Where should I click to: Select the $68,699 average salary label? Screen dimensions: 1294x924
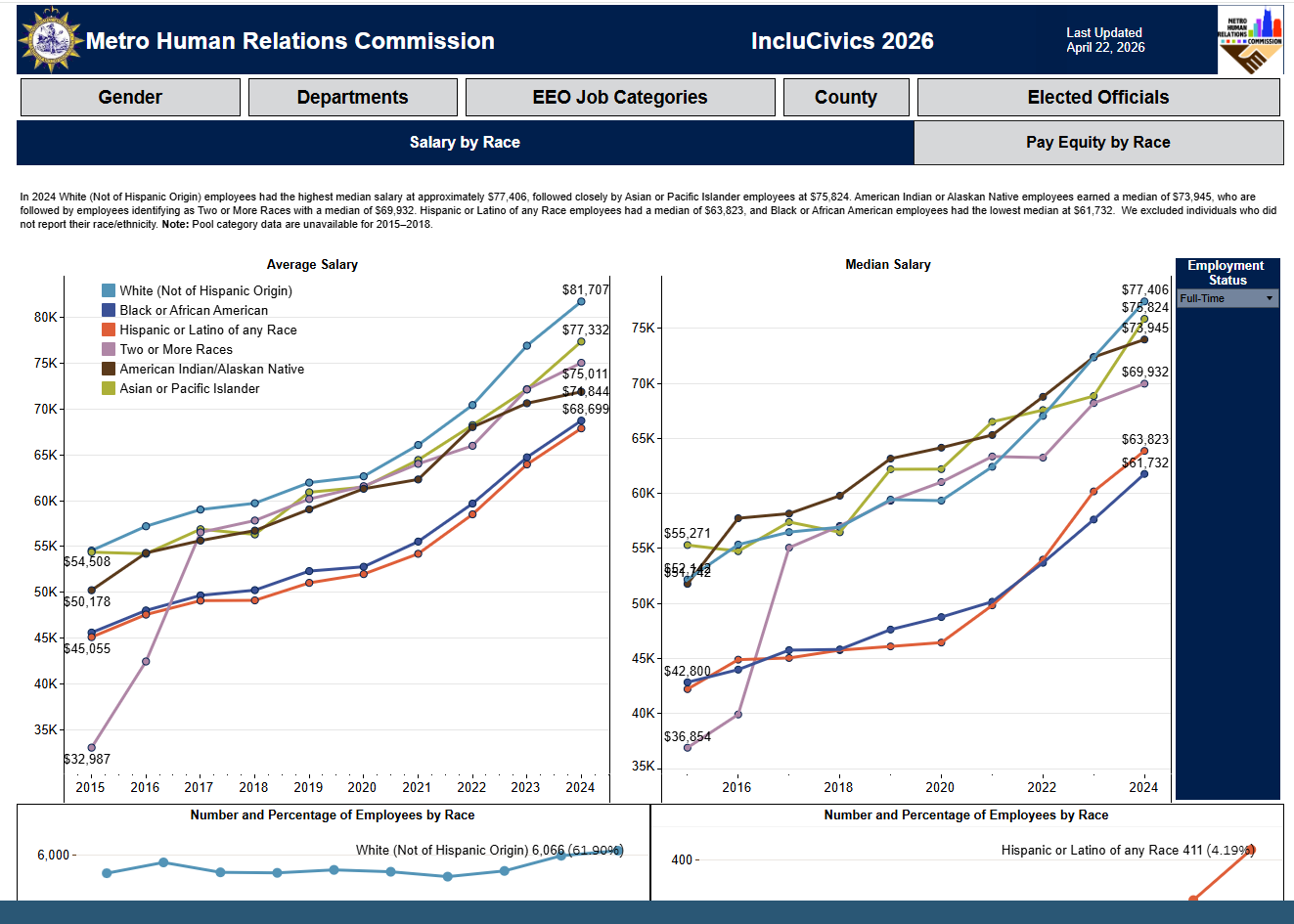coord(585,410)
